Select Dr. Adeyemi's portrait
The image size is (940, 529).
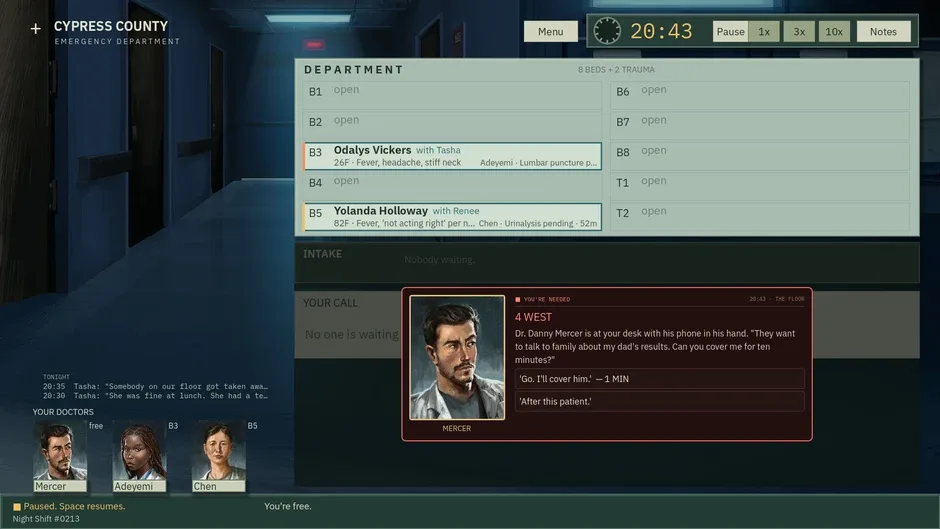tap(140, 456)
